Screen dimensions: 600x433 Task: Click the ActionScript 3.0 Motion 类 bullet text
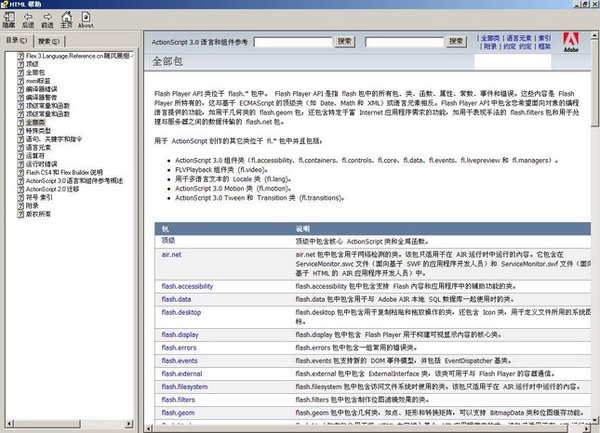coord(233,189)
